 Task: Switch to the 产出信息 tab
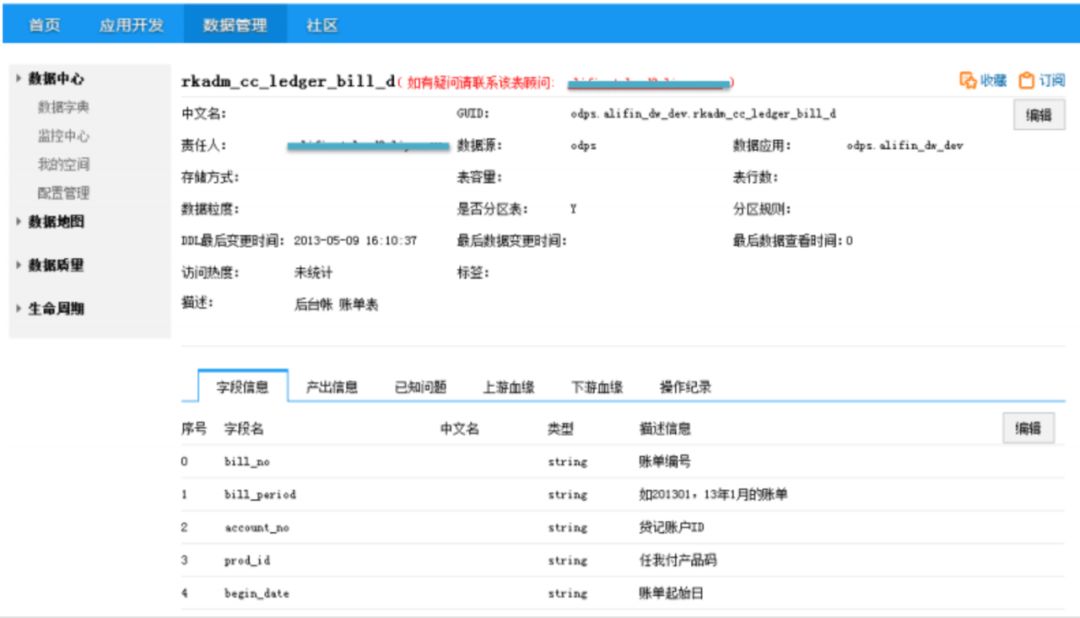(331, 387)
